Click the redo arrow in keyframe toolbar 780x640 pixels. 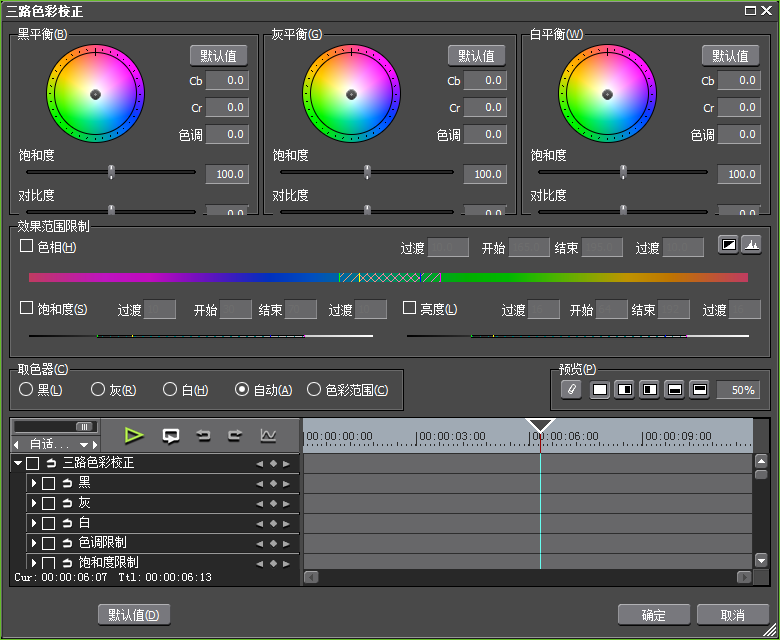(x=235, y=435)
